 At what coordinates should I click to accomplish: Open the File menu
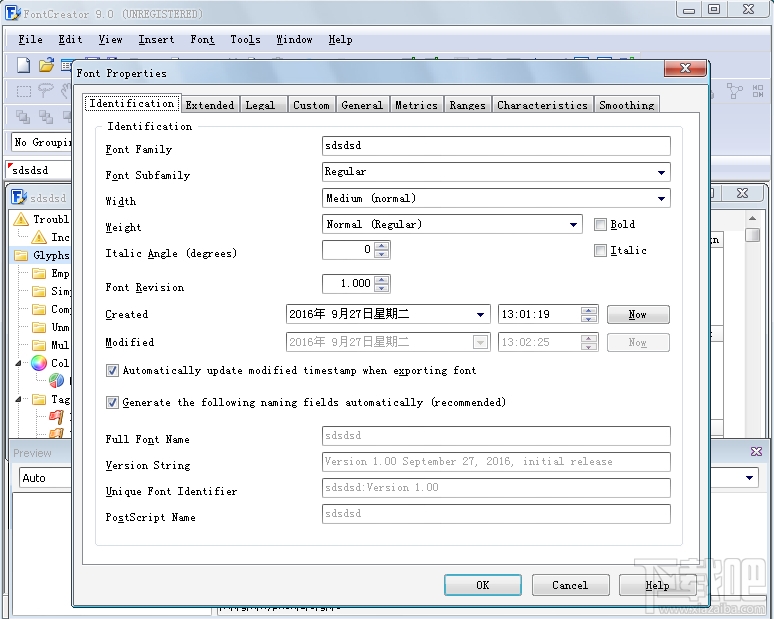coord(30,39)
